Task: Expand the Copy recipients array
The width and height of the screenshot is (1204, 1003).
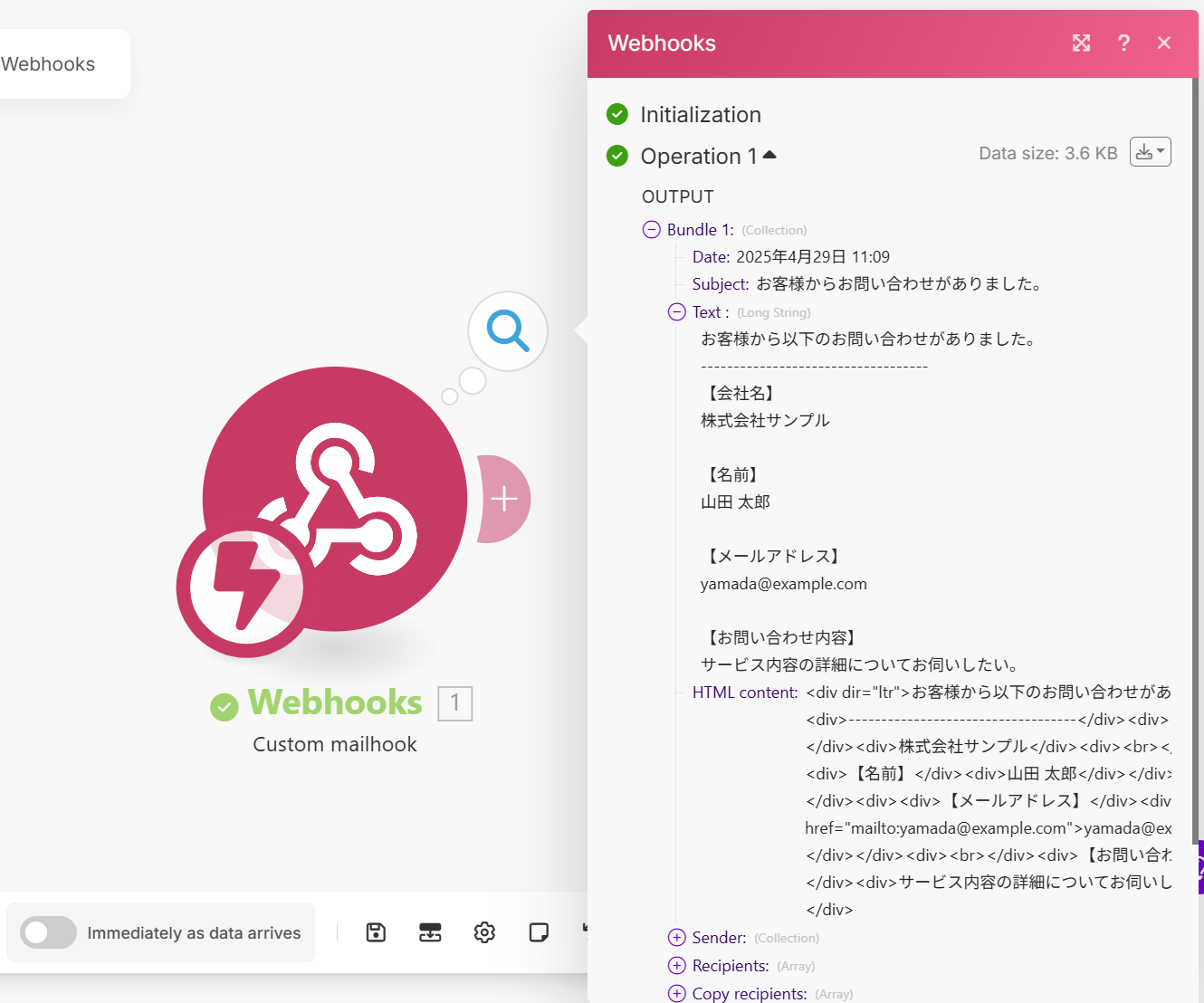Action: tap(677, 993)
